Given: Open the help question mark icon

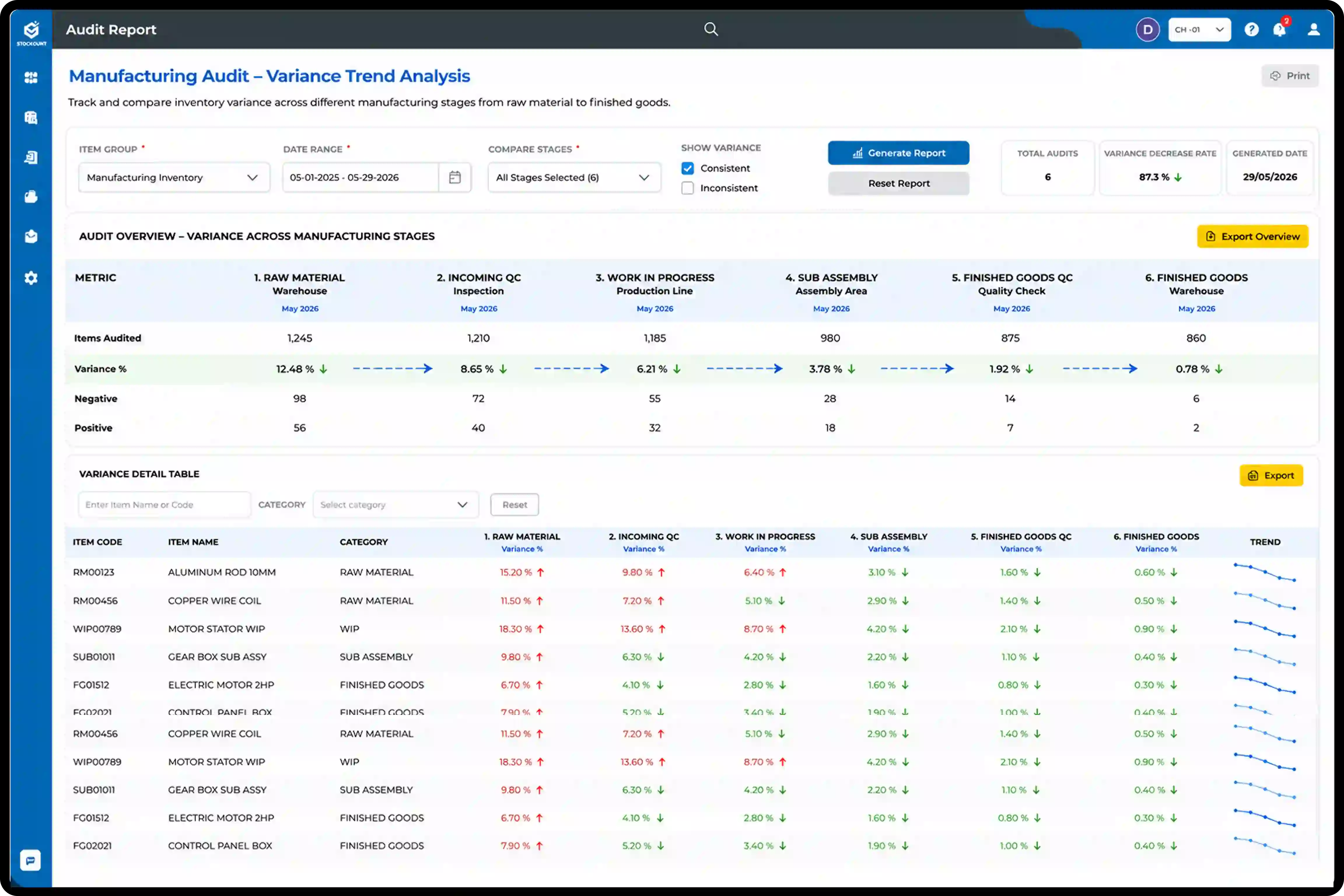Looking at the screenshot, I should [x=1252, y=30].
